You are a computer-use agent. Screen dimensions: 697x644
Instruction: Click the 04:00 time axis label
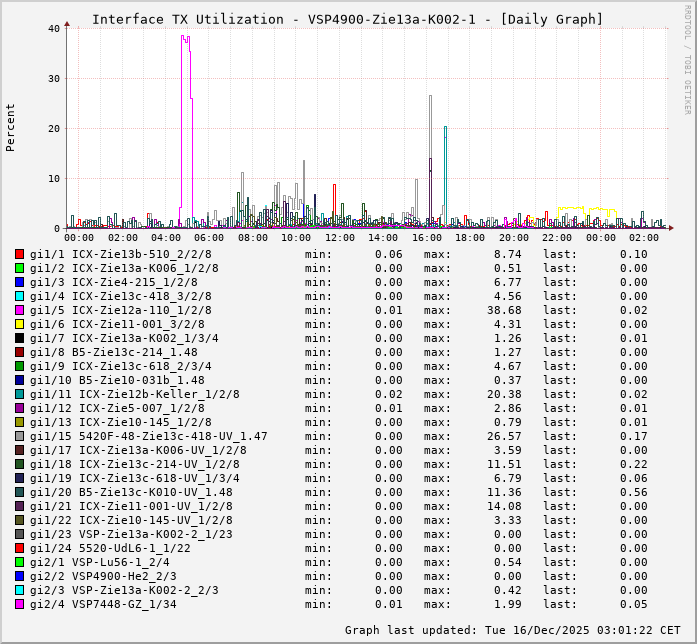point(166,238)
